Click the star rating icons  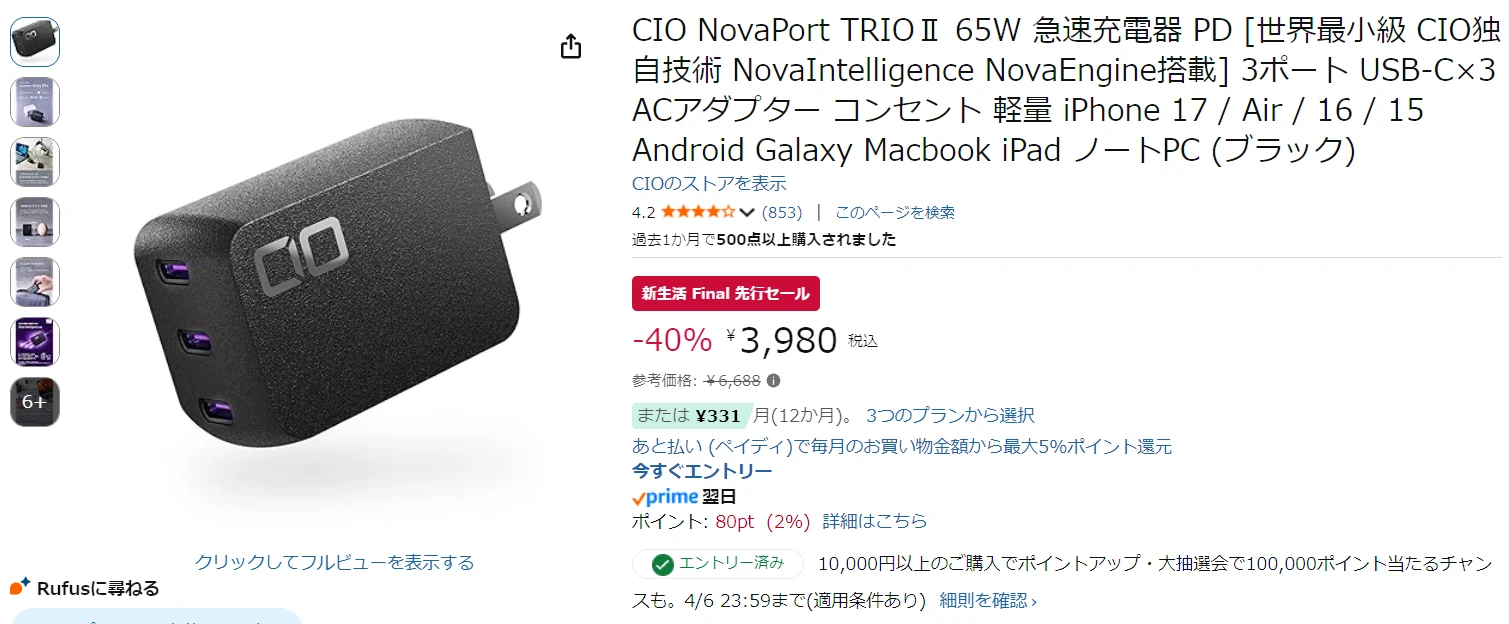click(697, 212)
